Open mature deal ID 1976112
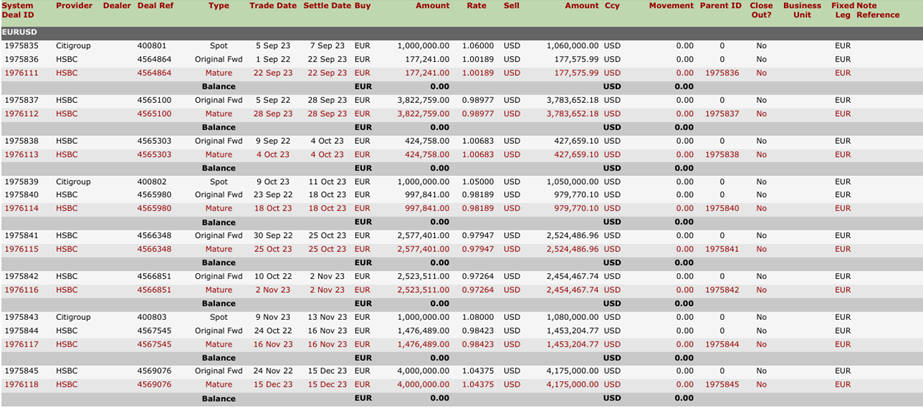The width and height of the screenshot is (923, 407). point(22,114)
